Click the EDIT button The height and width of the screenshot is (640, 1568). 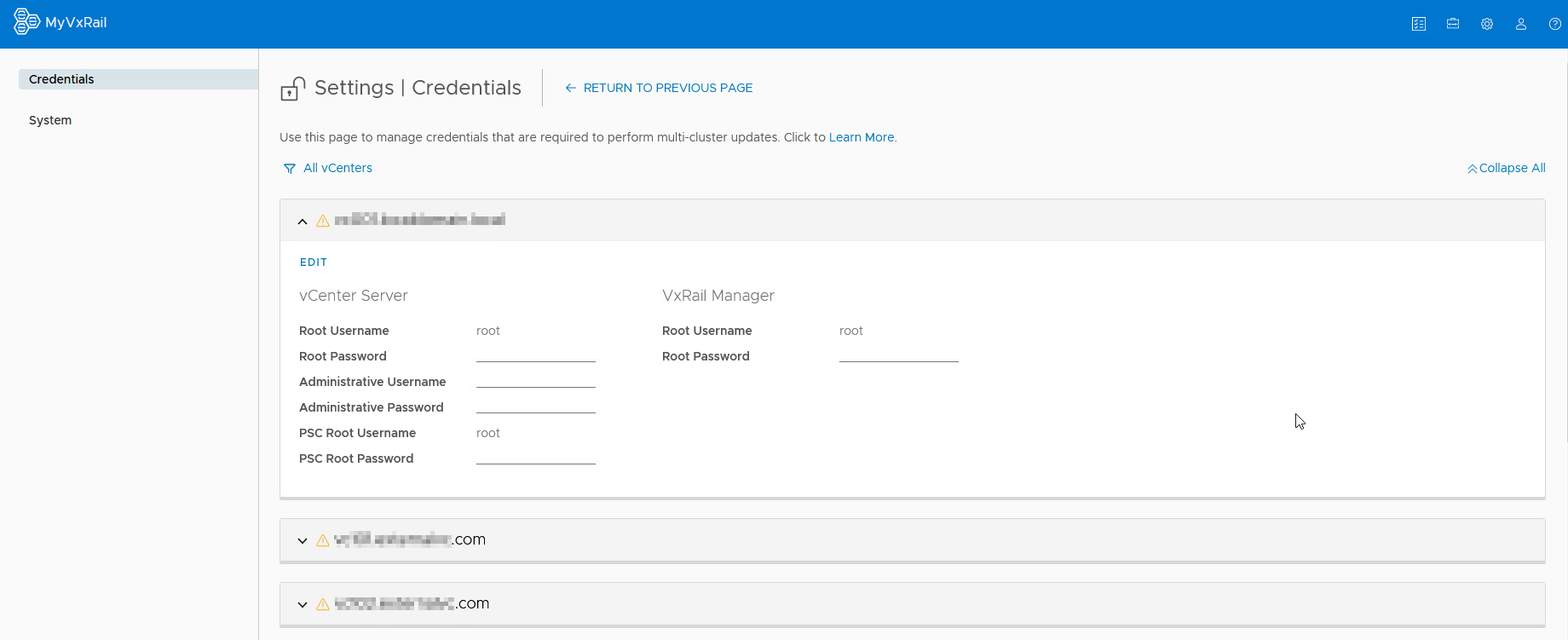point(314,262)
